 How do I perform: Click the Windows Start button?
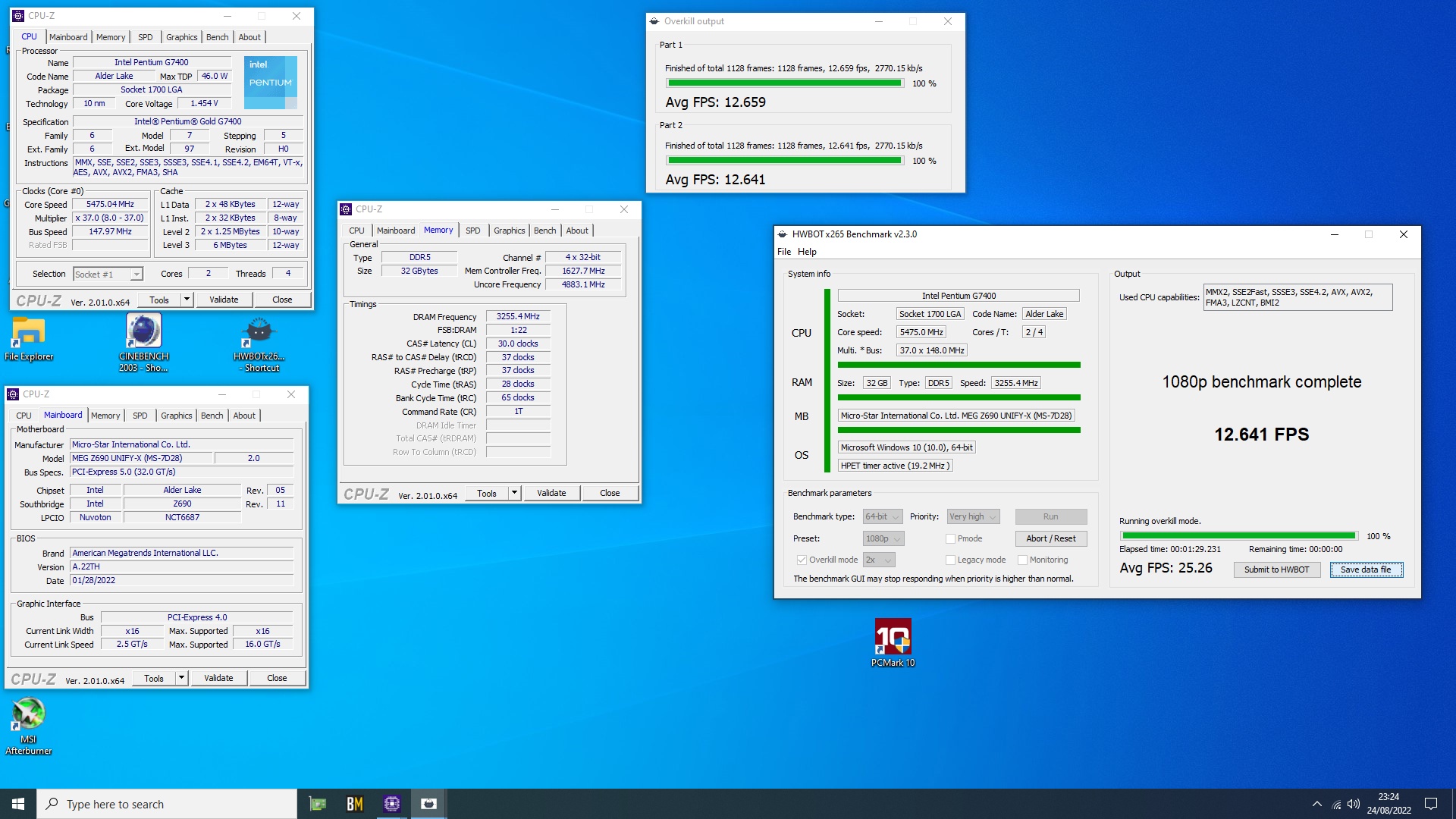click(18, 804)
